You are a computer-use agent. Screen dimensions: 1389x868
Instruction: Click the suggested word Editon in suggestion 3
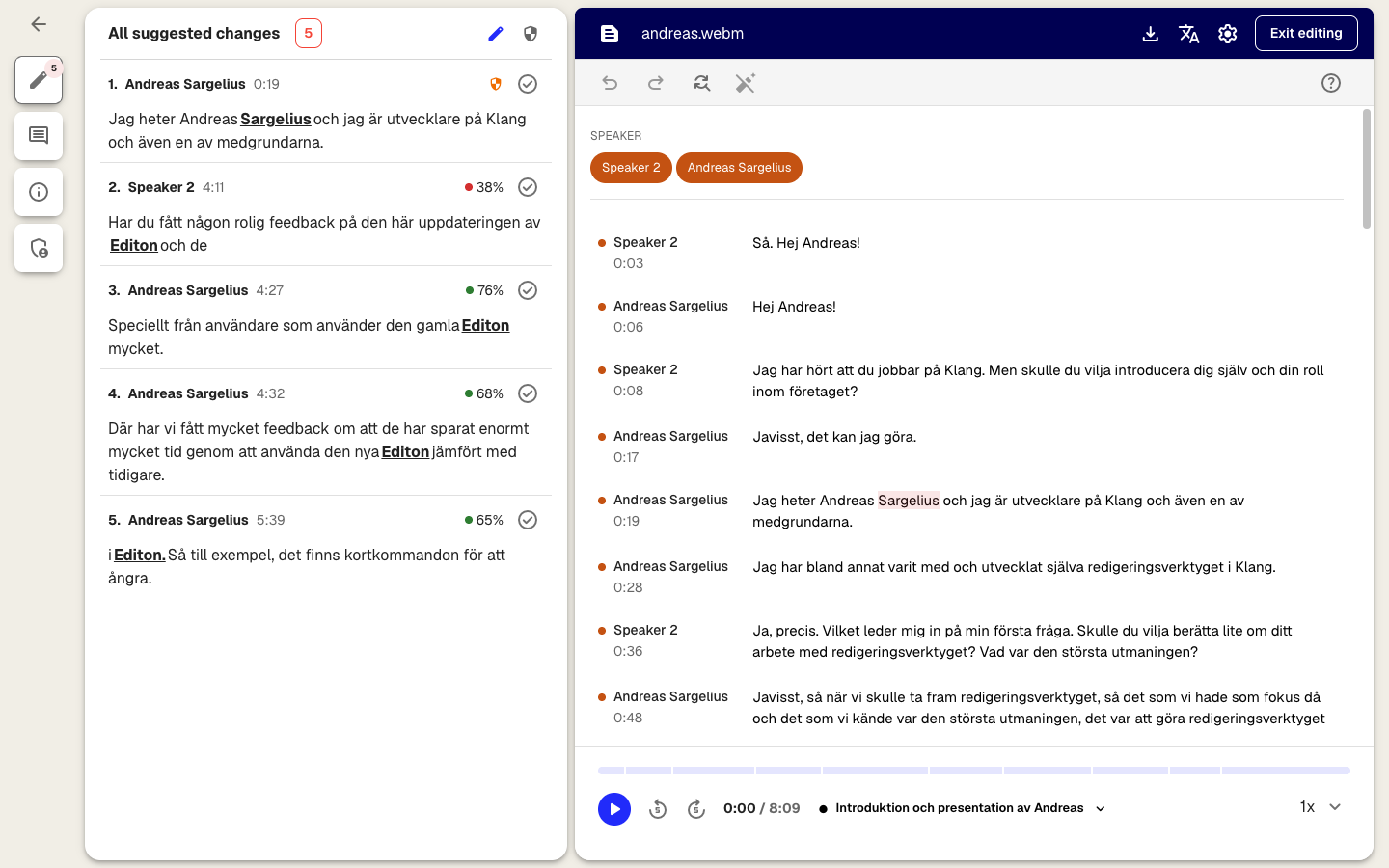point(485,326)
